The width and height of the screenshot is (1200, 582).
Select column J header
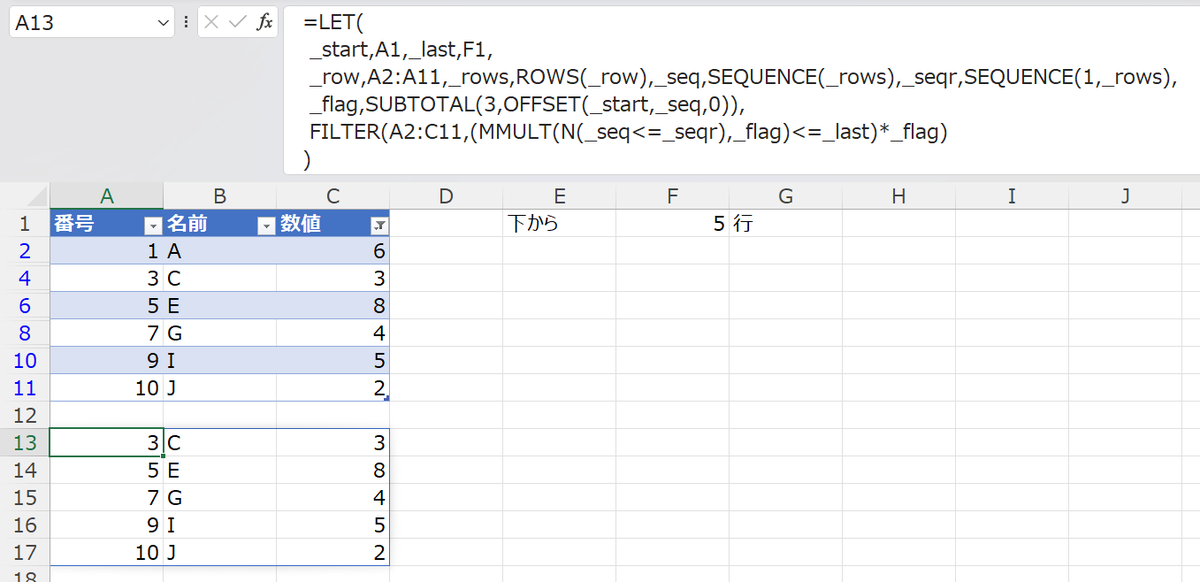click(x=1124, y=197)
